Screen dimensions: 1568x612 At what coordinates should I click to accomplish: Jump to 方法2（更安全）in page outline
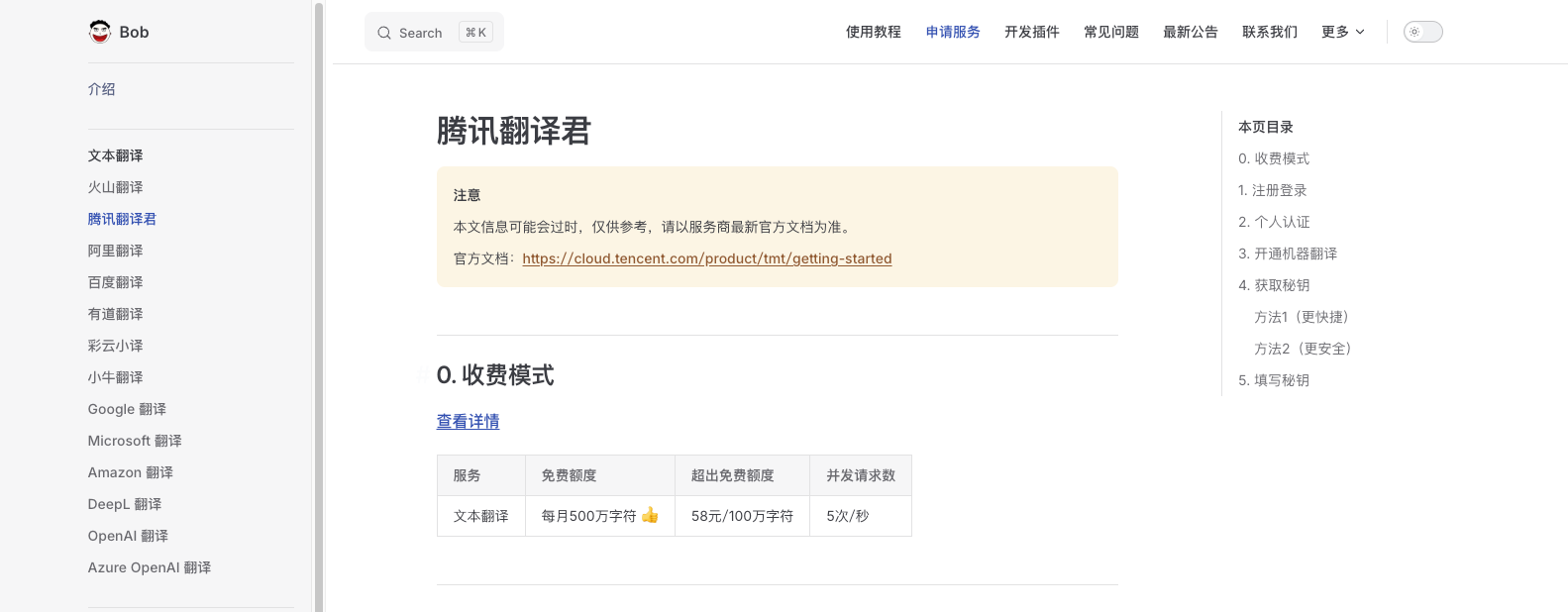[x=1305, y=349]
